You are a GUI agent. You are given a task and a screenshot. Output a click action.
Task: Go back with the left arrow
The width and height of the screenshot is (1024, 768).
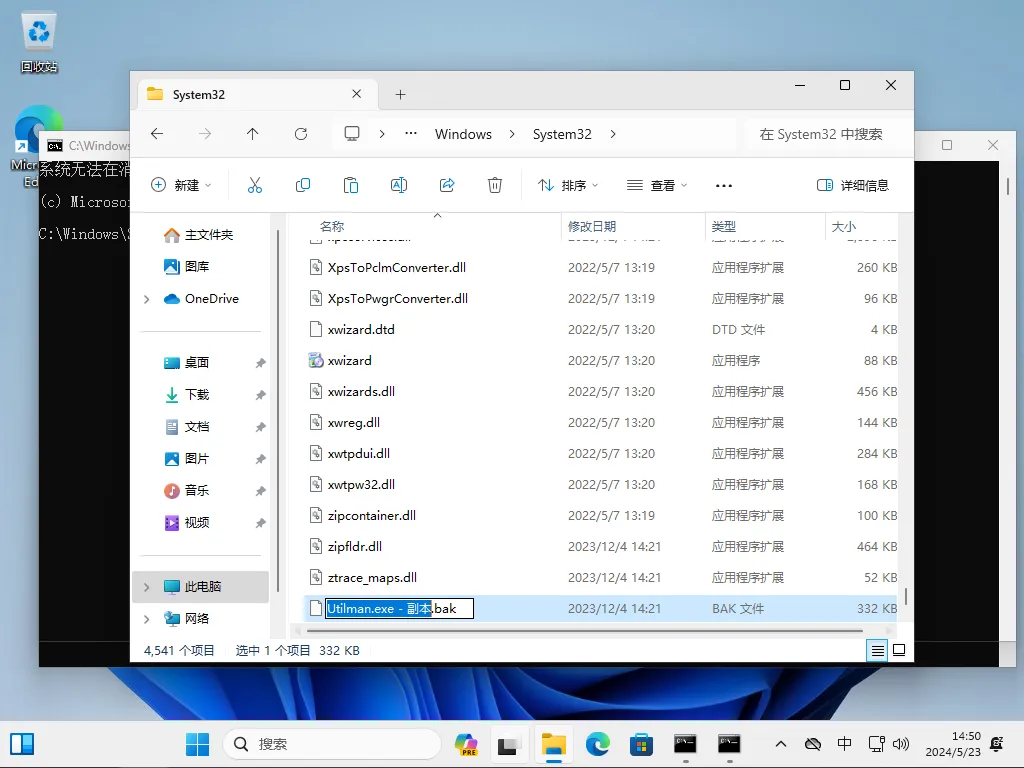(x=157, y=134)
